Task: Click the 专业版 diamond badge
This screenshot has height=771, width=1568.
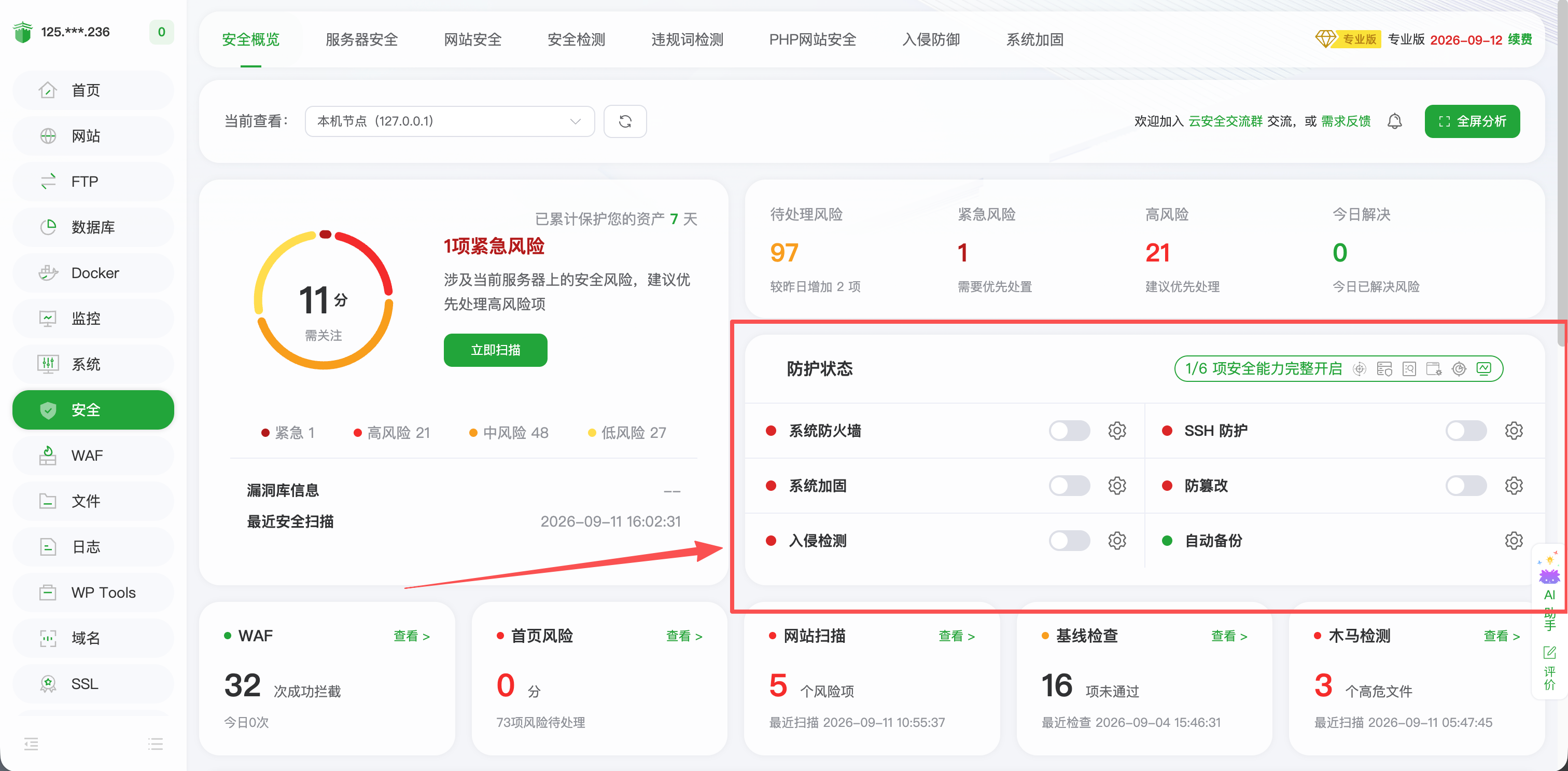Action: click(1348, 39)
